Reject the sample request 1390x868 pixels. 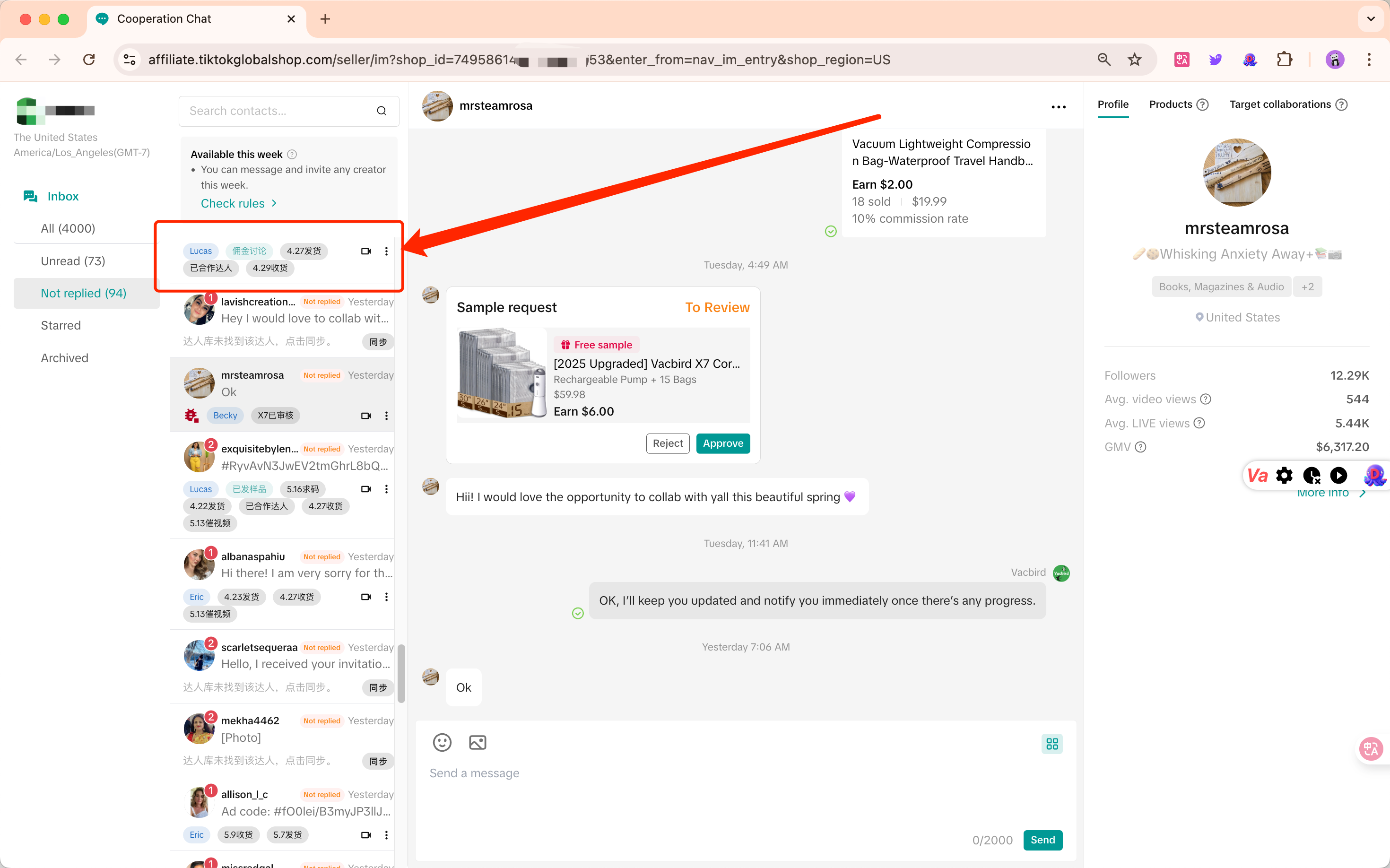pyautogui.click(x=668, y=443)
